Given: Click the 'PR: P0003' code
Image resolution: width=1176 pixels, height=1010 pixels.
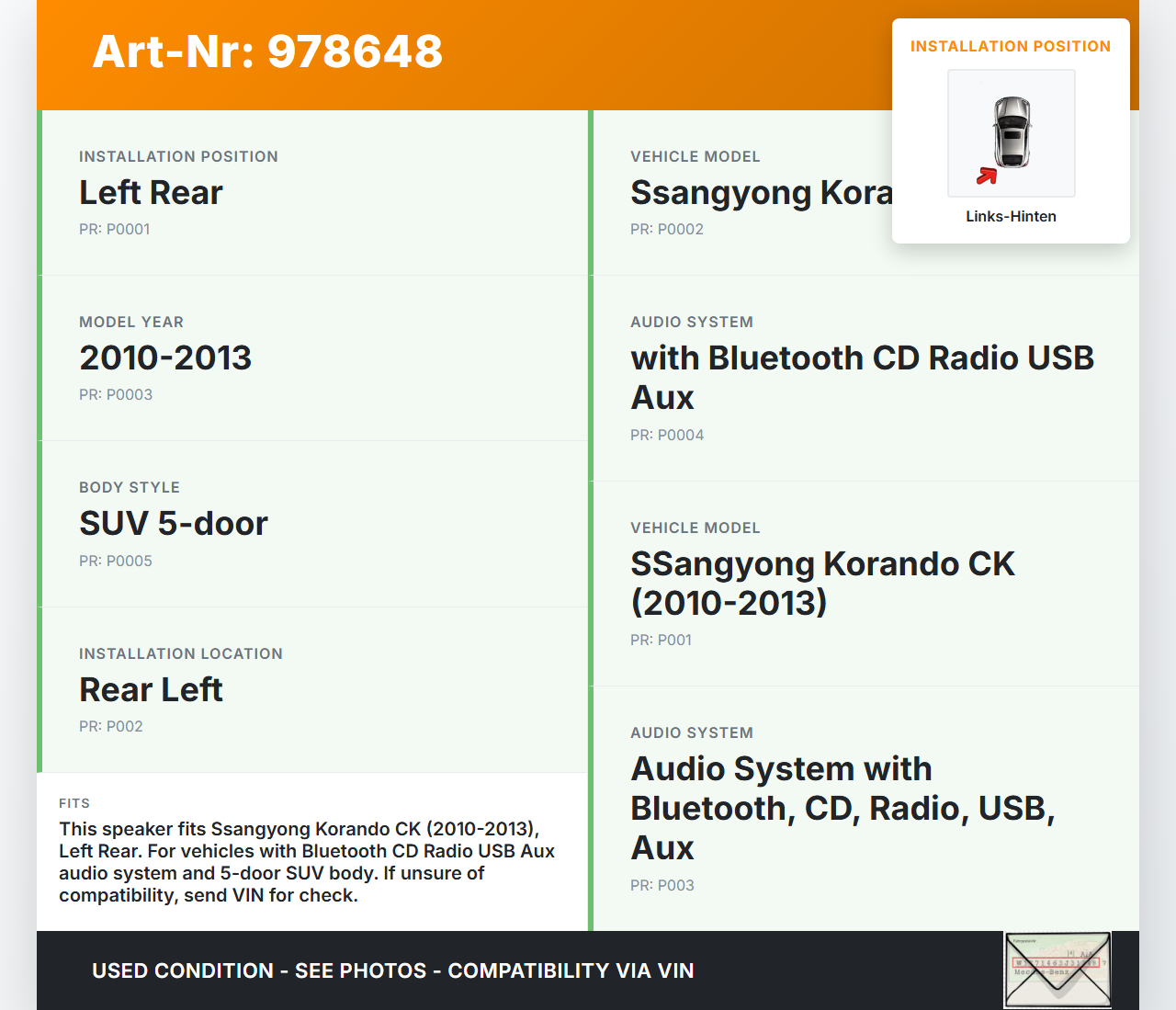Looking at the screenshot, I should point(116,395).
